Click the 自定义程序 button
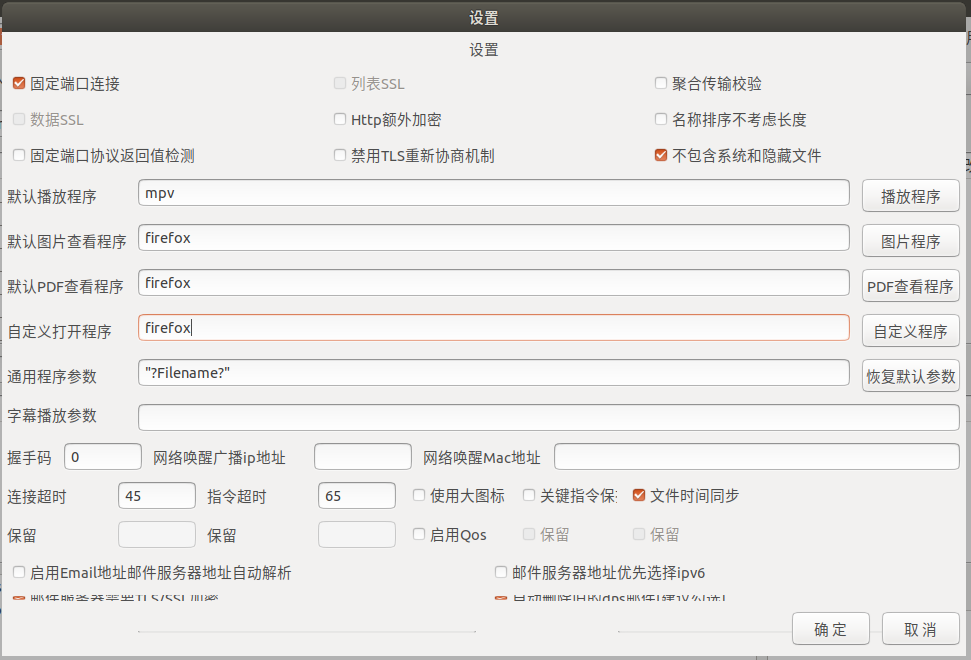Screen dimensions: 971x660 (x=910, y=331)
